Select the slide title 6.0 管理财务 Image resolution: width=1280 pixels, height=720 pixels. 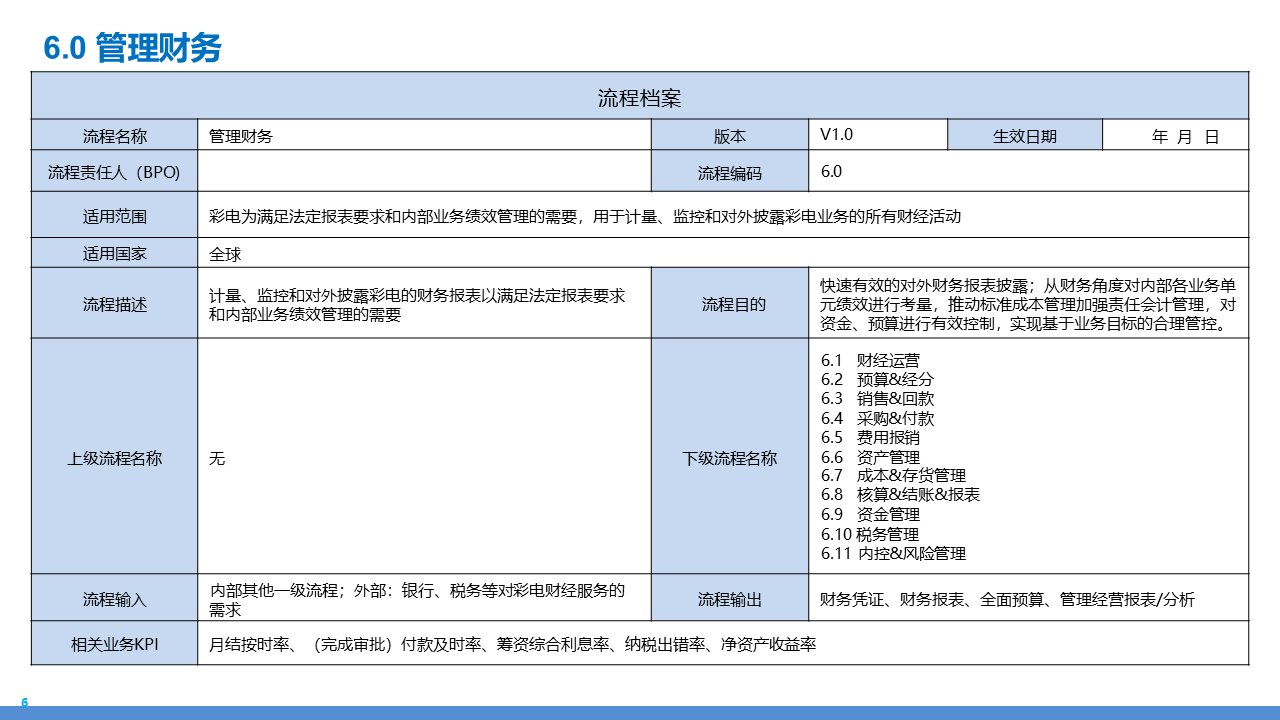[133, 47]
